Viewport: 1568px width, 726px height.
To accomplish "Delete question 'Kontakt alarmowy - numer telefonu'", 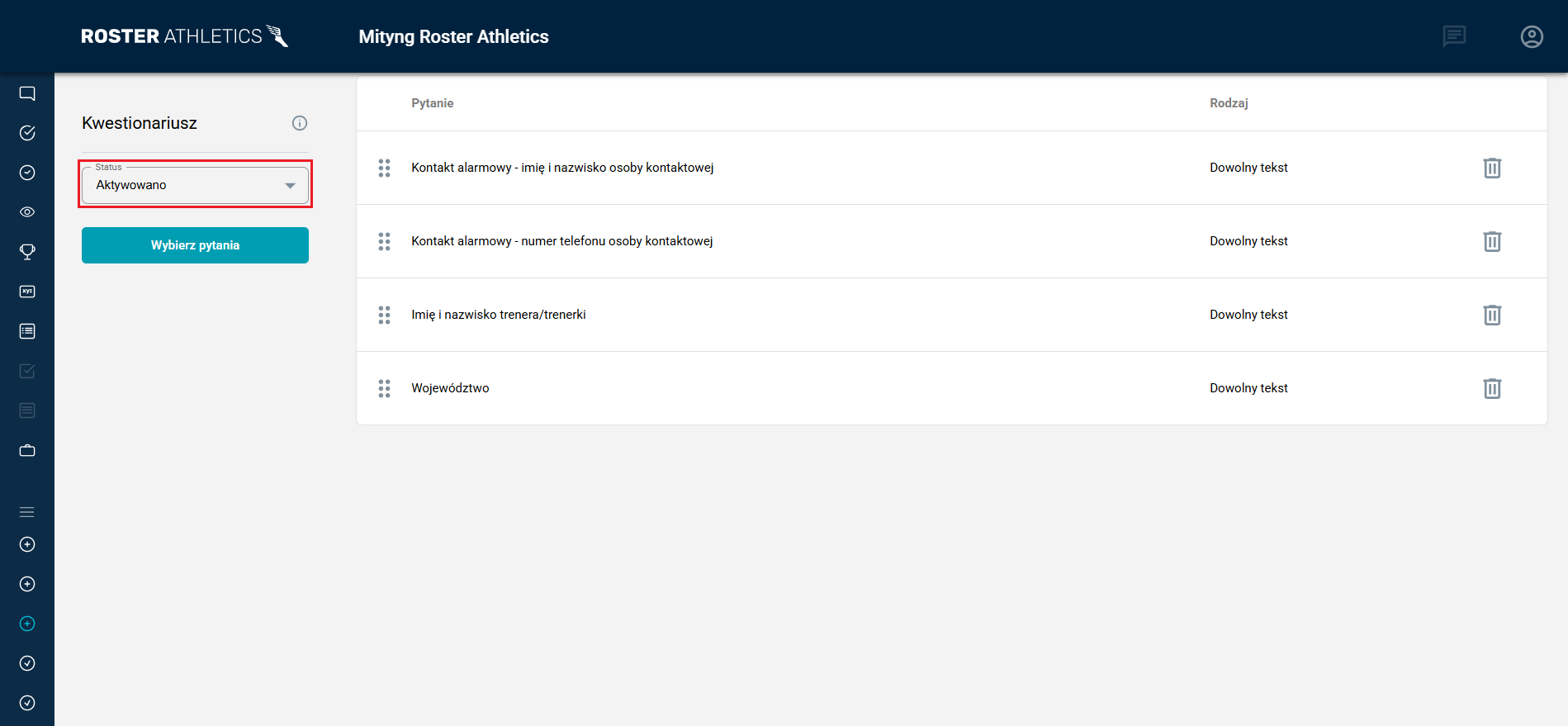I will click(x=1492, y=241).
